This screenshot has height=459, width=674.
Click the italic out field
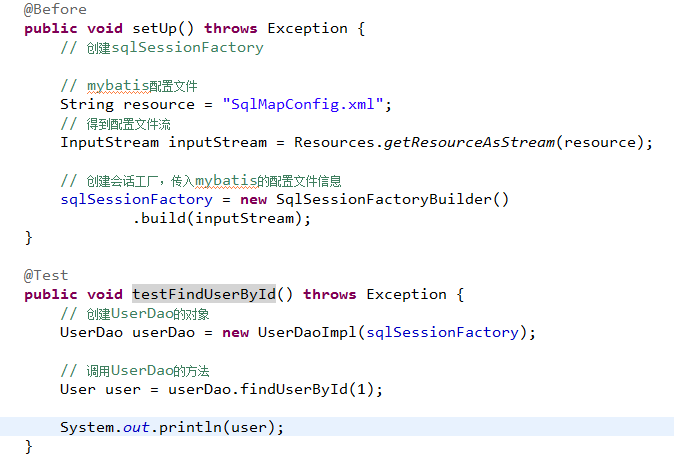[x=136, y=428]
